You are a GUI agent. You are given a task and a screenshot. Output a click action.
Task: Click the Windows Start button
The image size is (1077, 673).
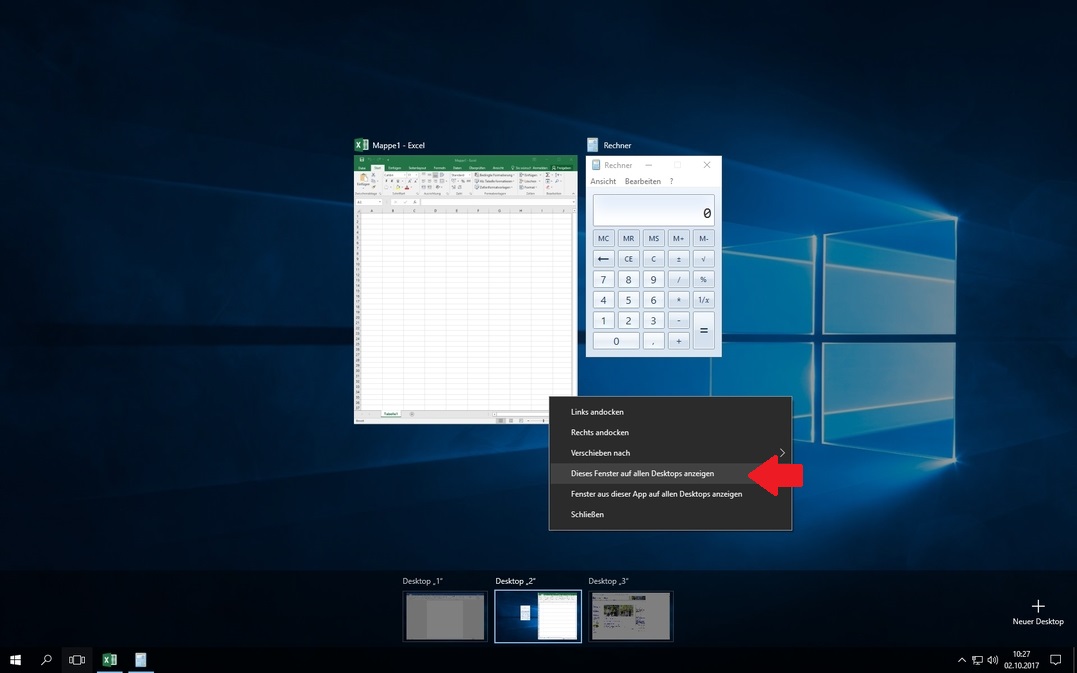coord(16,660)
